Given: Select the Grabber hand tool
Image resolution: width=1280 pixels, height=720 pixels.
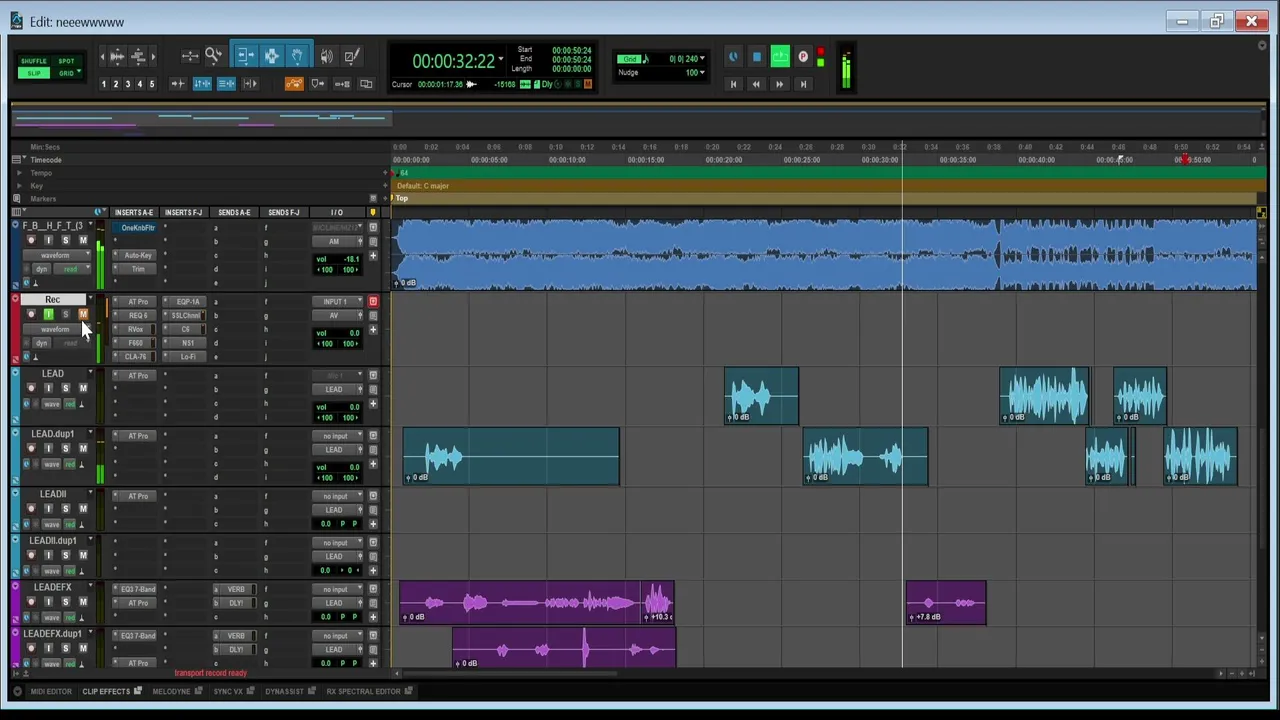Looking at the screenshot, I should [297, 57].
